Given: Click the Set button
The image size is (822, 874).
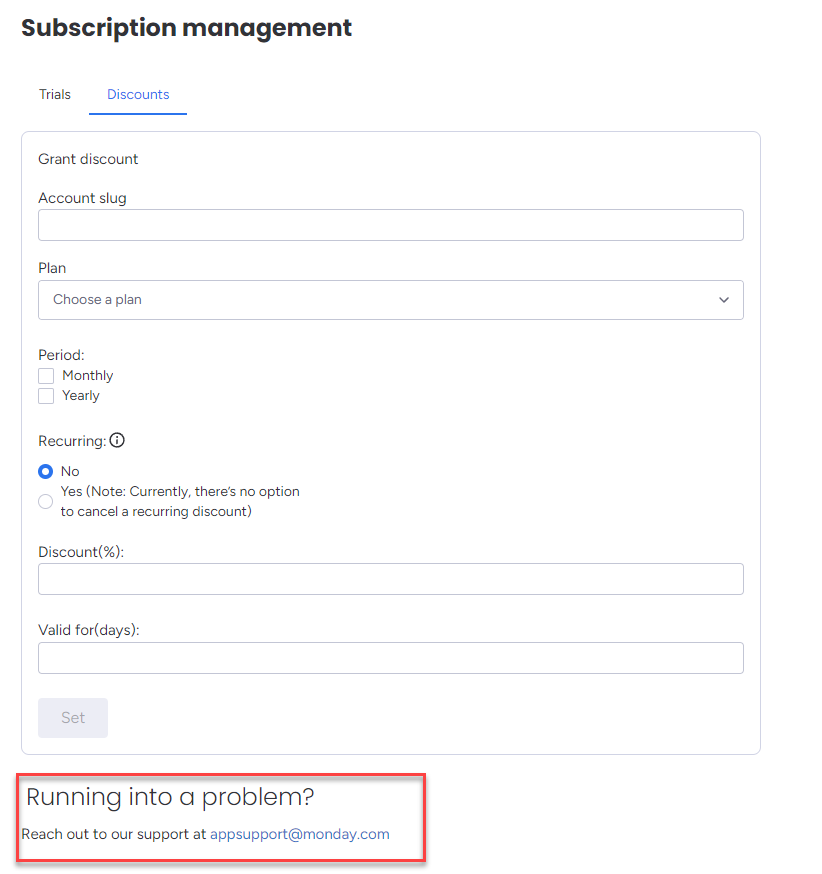Looking at the screenshot, I should pos(73,718).
